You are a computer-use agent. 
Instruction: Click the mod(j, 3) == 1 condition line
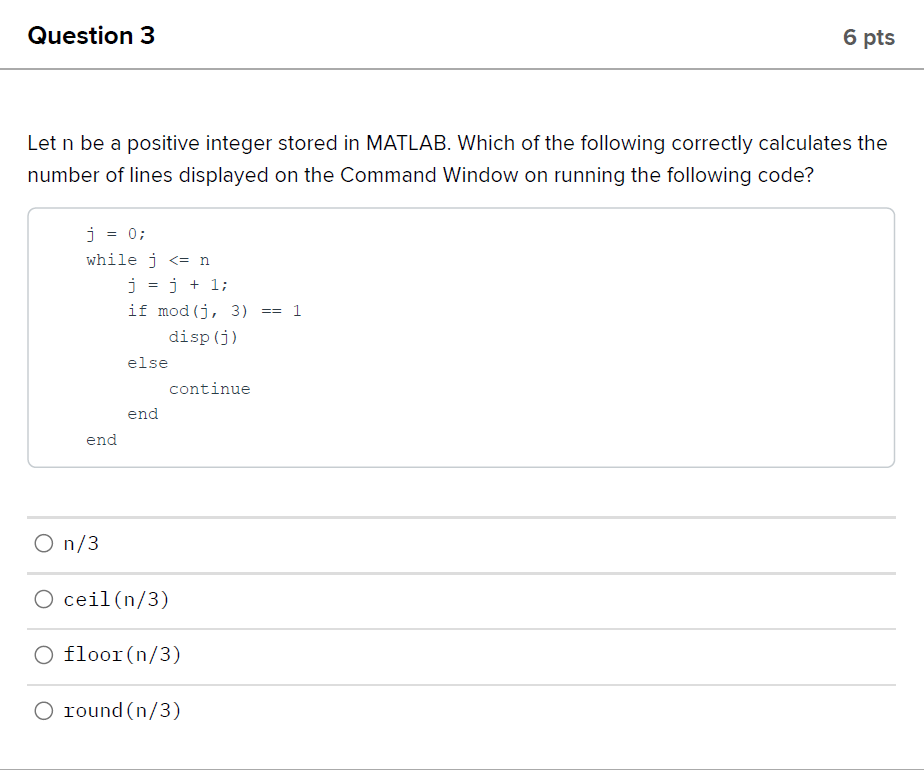(216, 310)
